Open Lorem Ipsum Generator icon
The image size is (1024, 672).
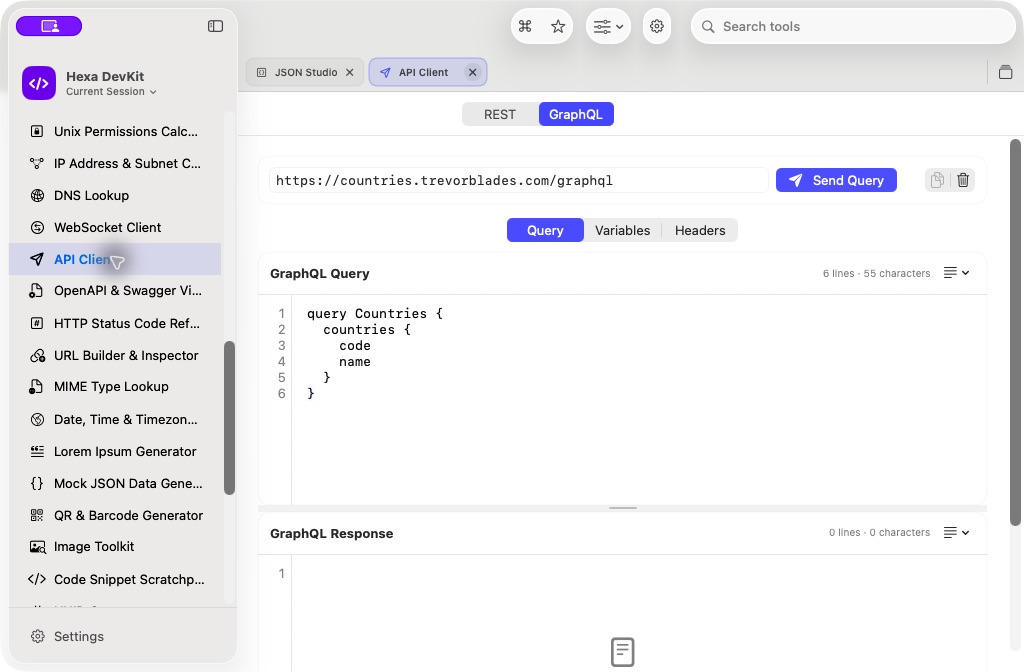(37, 451)
